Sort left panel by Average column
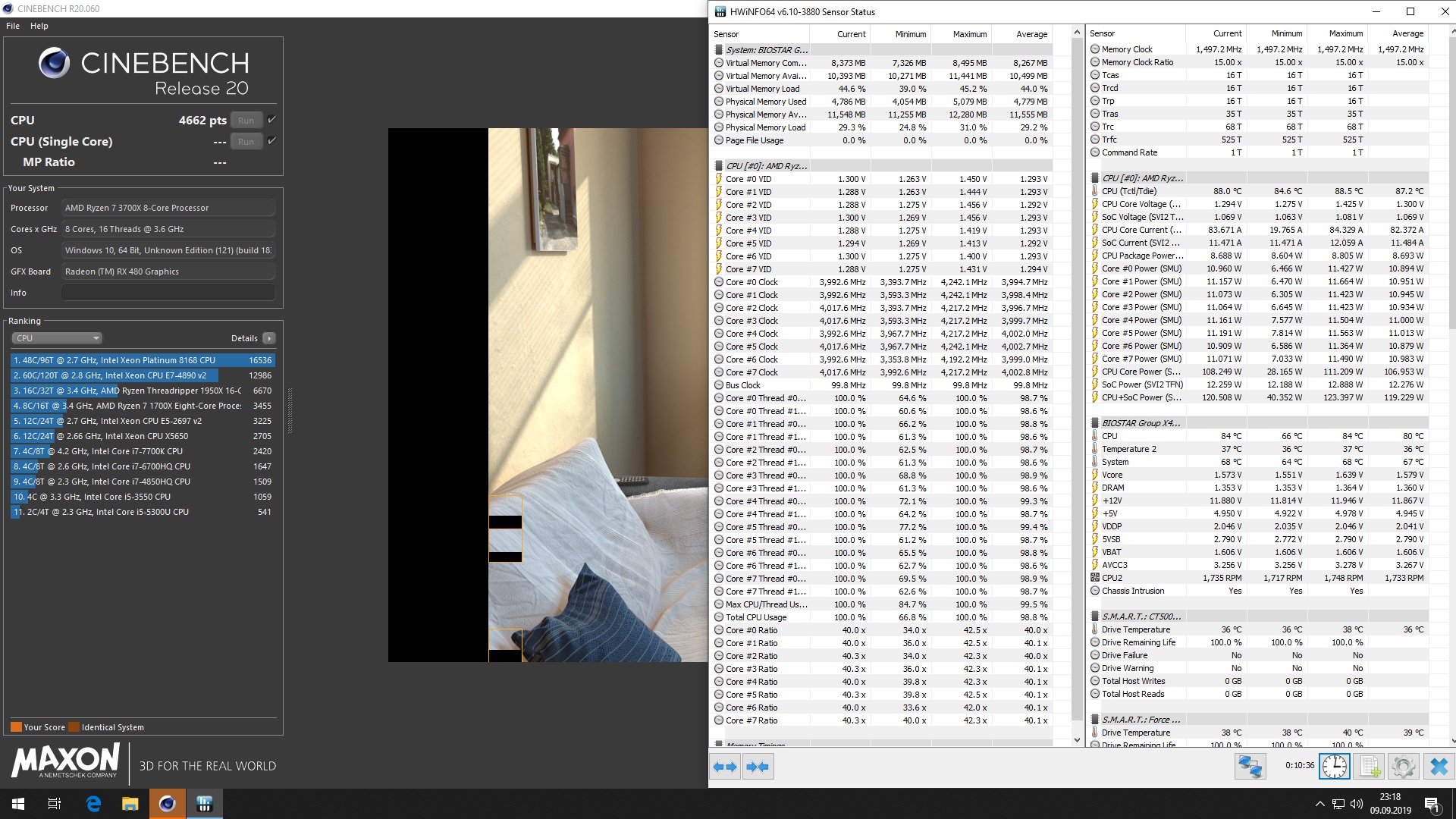 click(x=1022, y=34)
